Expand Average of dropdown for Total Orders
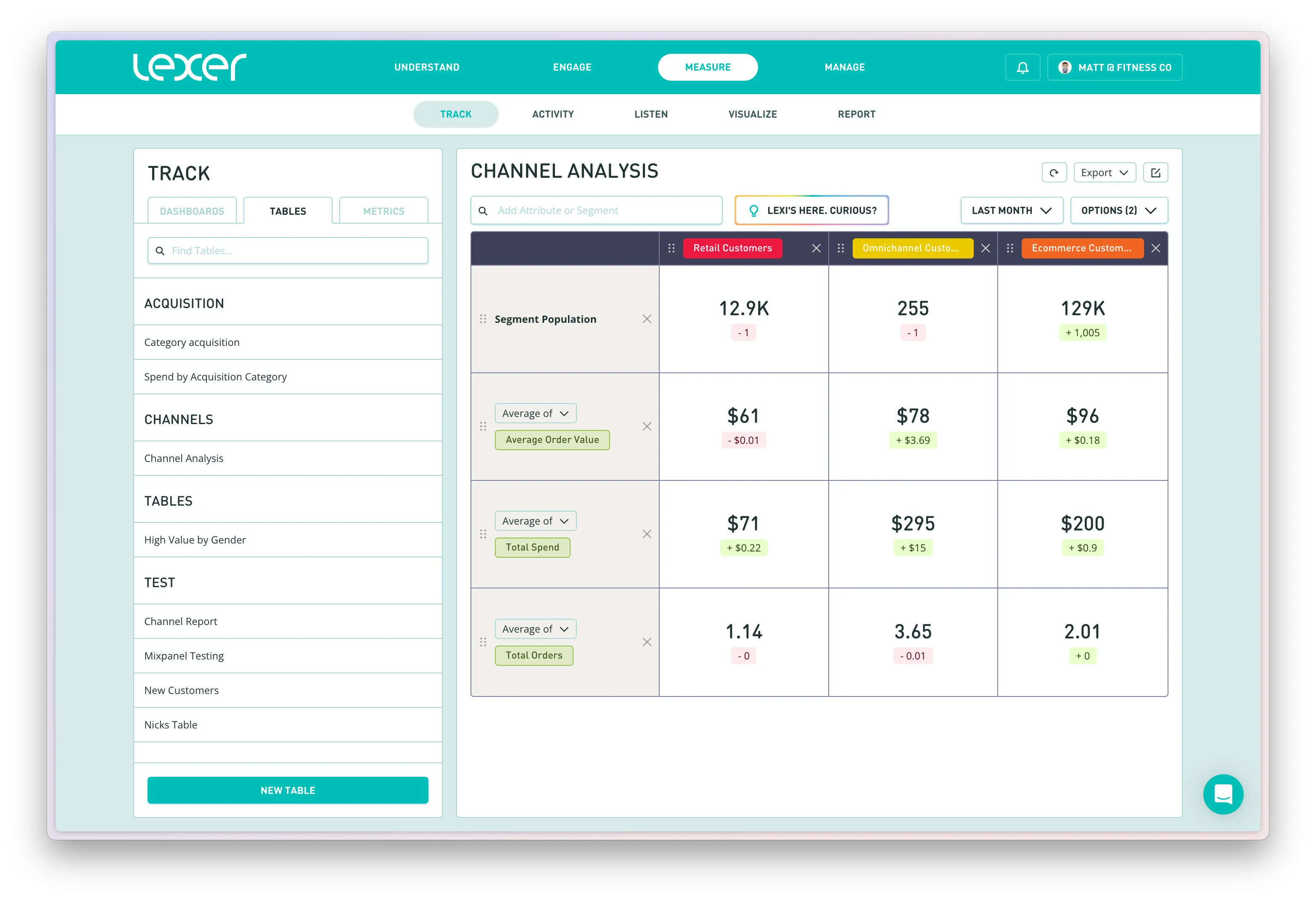 (x=535, y=628)
